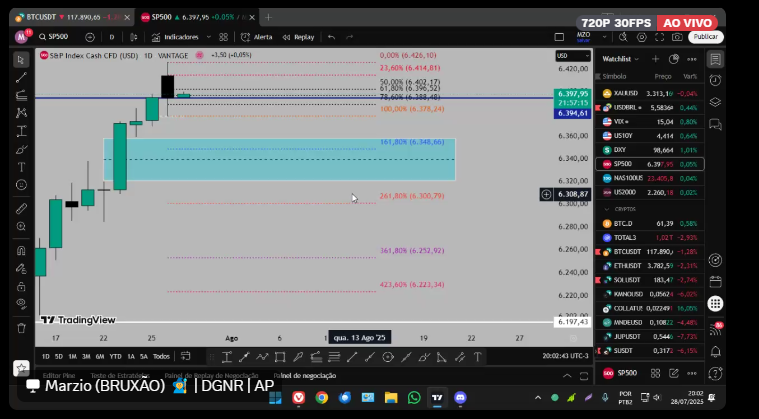Open the Fibonacci retracement tools group

coord(21,95)
